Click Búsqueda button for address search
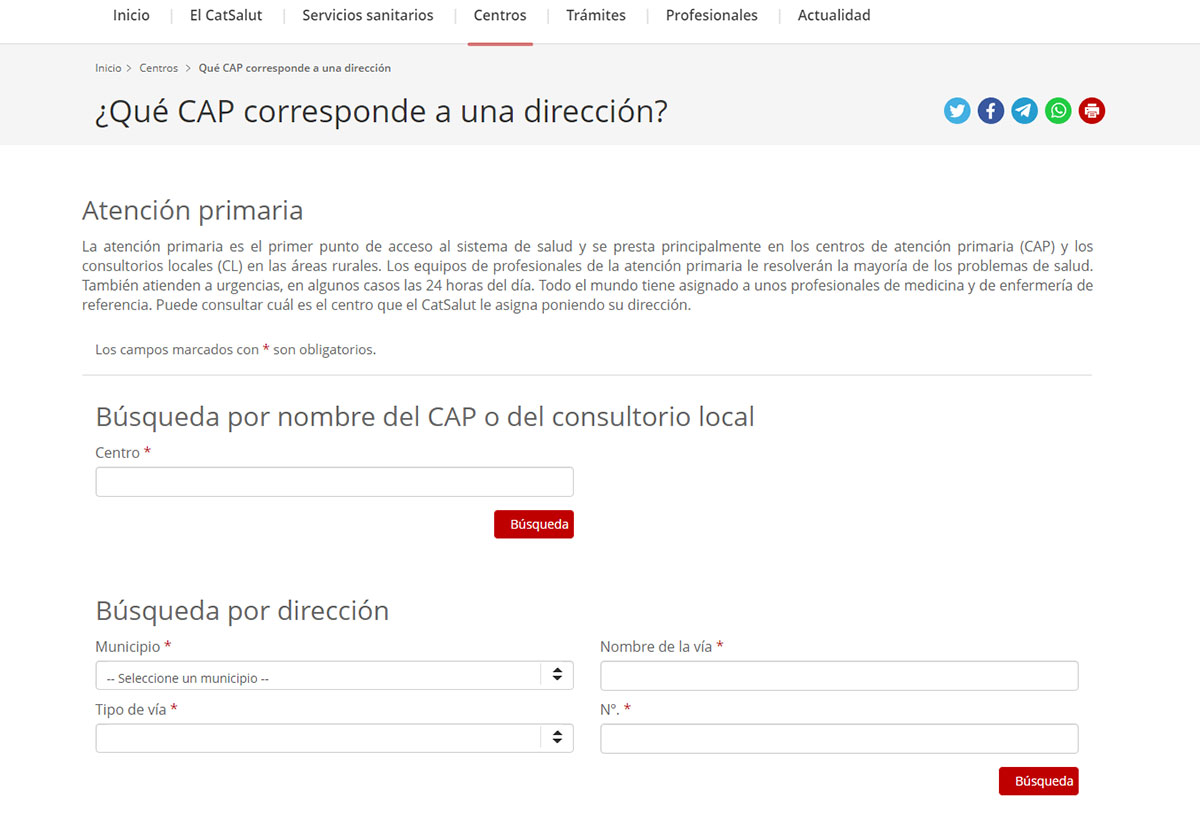The image size is (1200, 821). coord(1038,781)
